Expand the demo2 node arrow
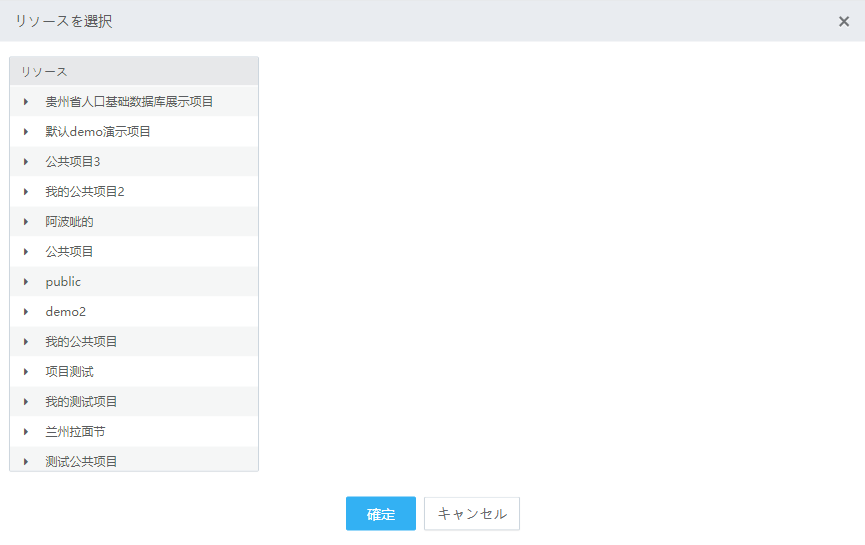 26,312
